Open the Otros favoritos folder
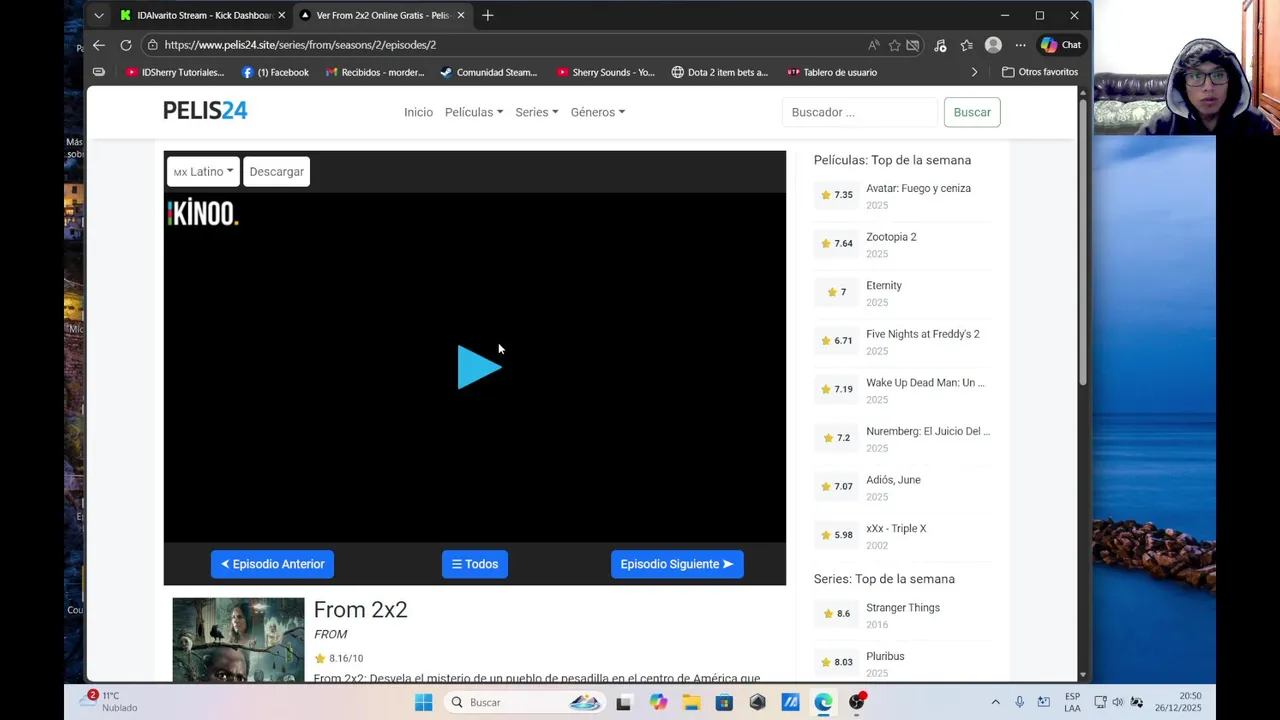Screen dimensions: 1280x720 pyautogui.click(x=1040, y=72)
